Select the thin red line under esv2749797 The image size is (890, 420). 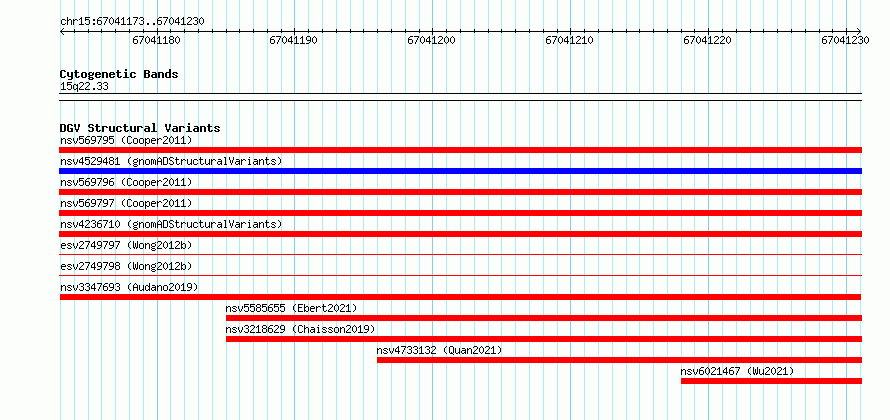460,254
